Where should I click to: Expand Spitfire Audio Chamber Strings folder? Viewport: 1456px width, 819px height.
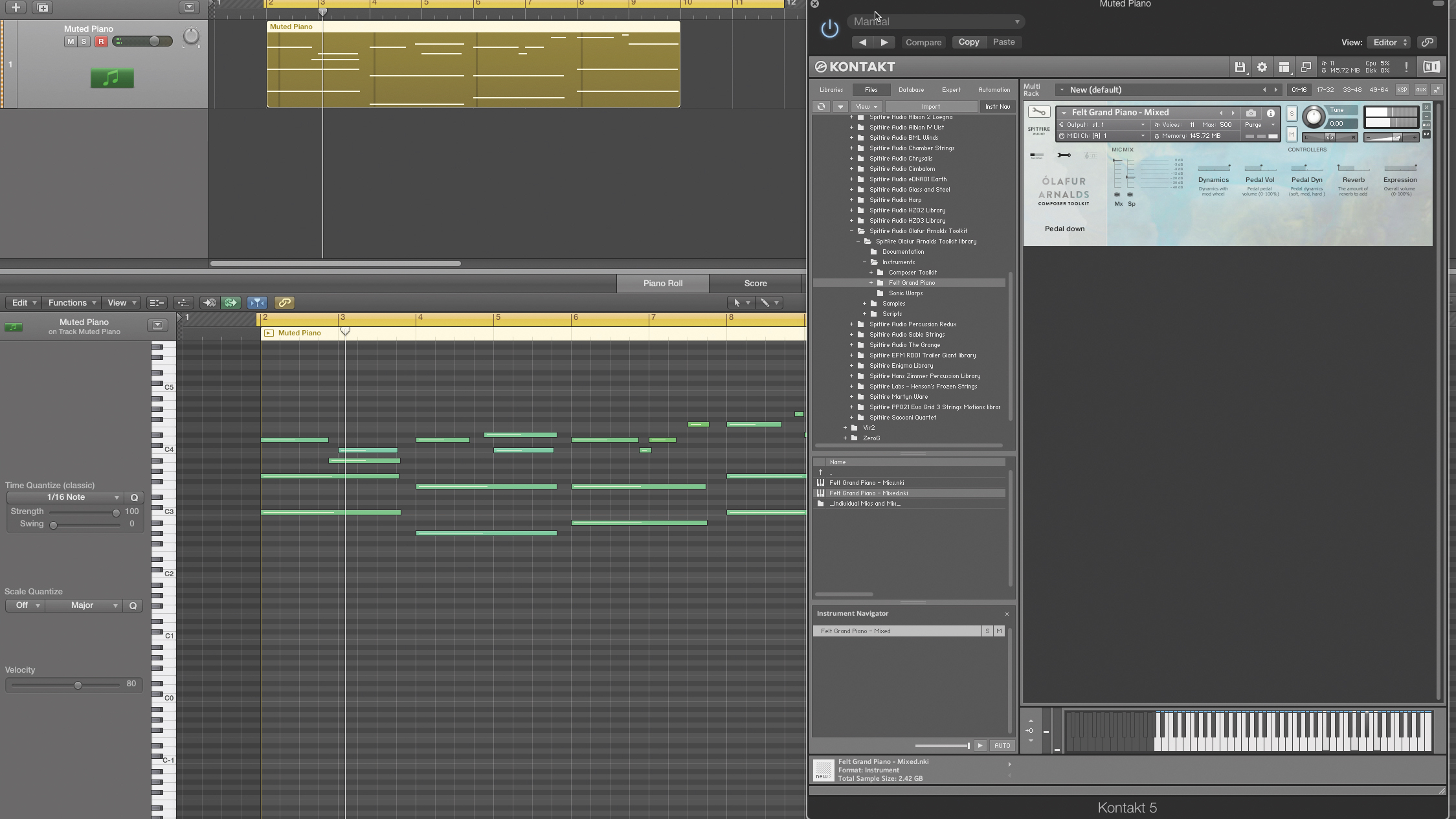point(852,148)
